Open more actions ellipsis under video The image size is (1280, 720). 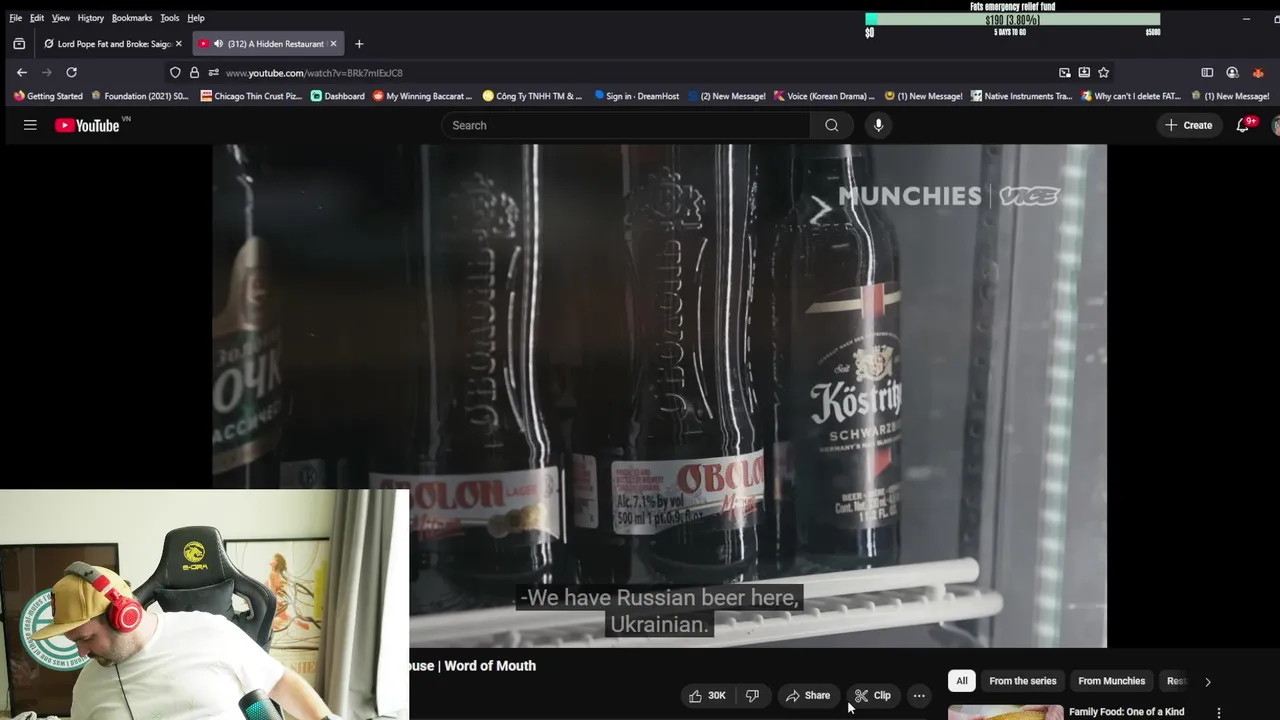pyautogui.click(x=919, y=695)
